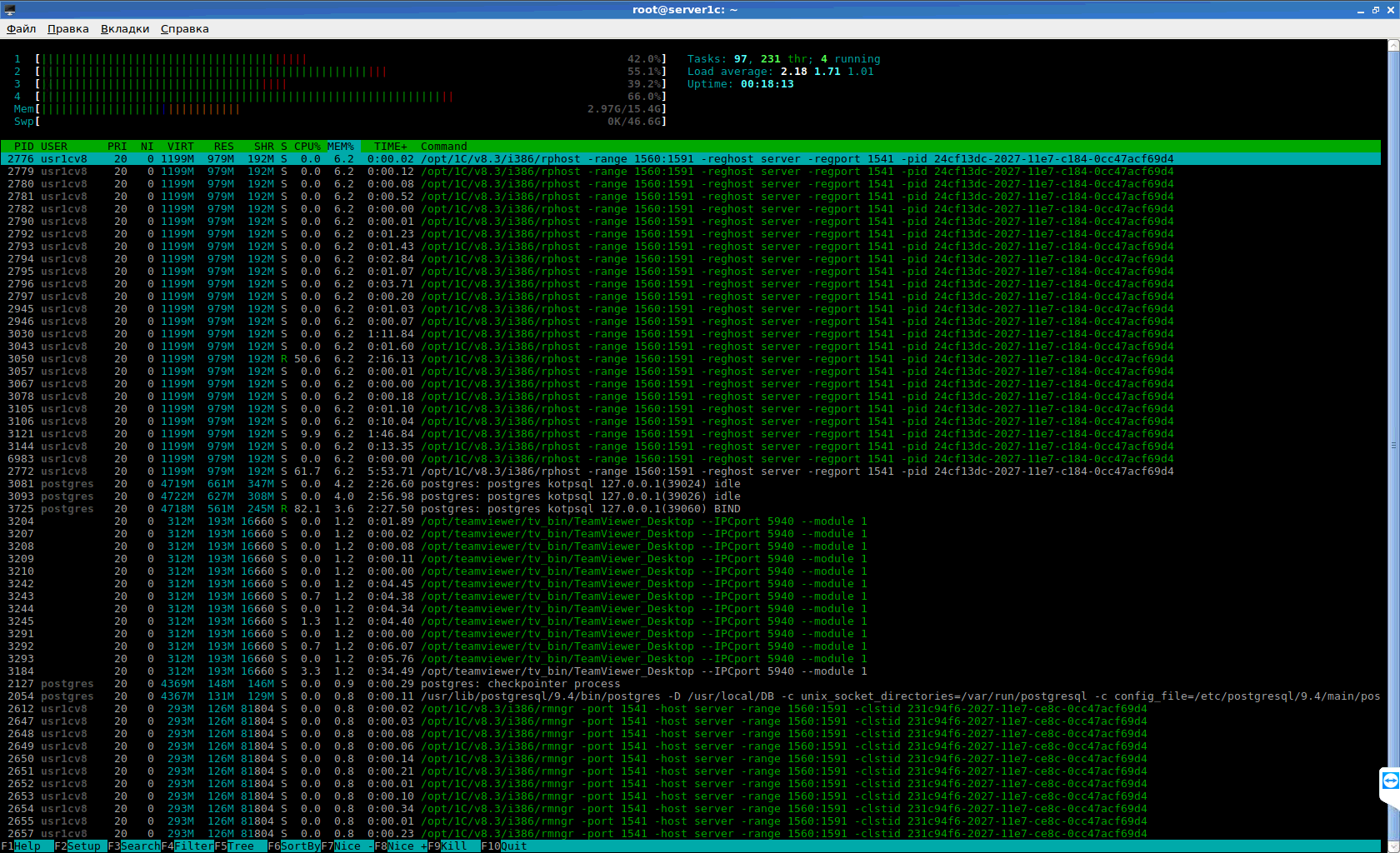Select checkpointer process PID 2127
This screenshot has width=1400, height=853.
point(690,684)
